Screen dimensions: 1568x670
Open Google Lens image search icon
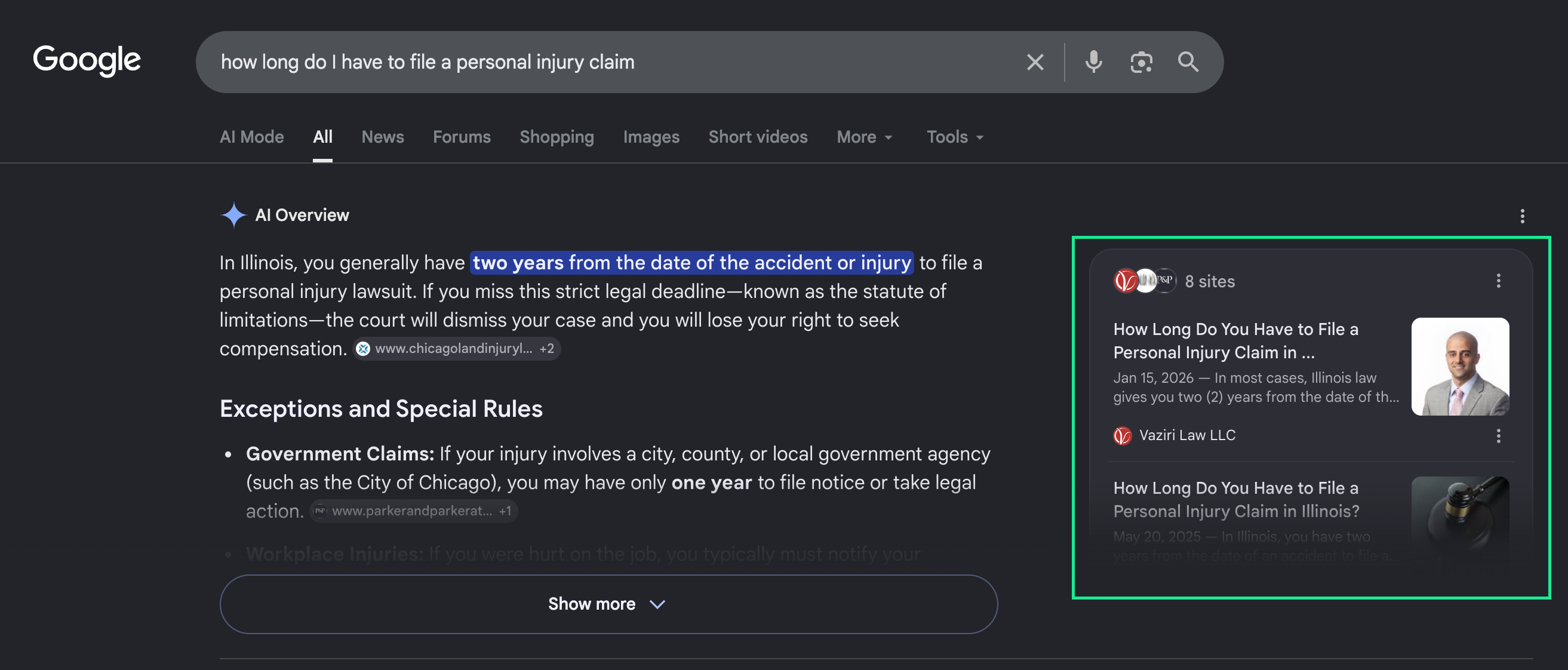coord(1140,62)
